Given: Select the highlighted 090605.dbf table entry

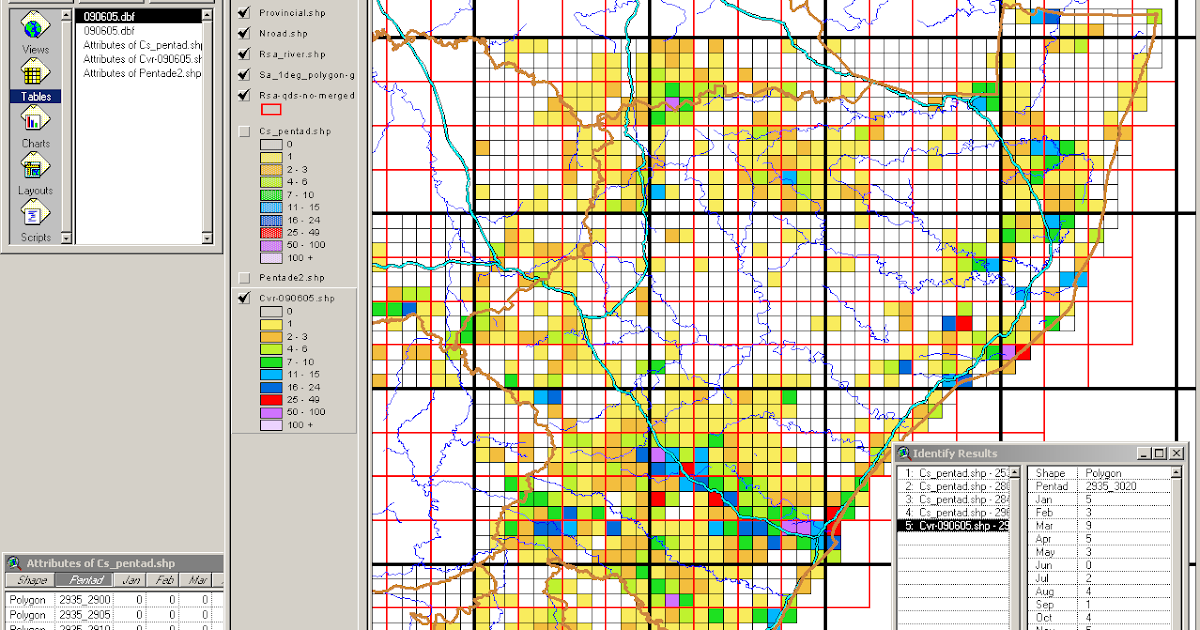Looking at the screenshot, I should 141,18.
